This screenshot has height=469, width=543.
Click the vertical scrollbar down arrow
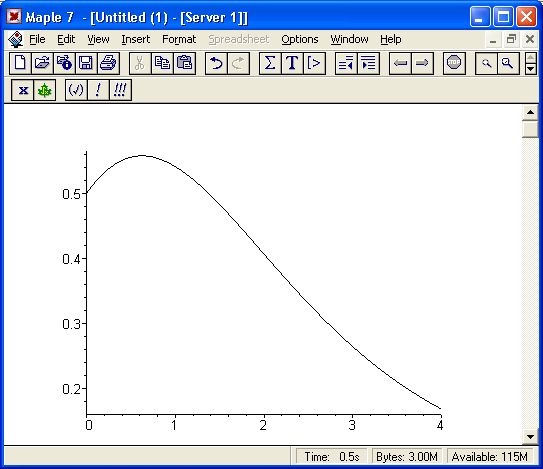tap(530, 436)
